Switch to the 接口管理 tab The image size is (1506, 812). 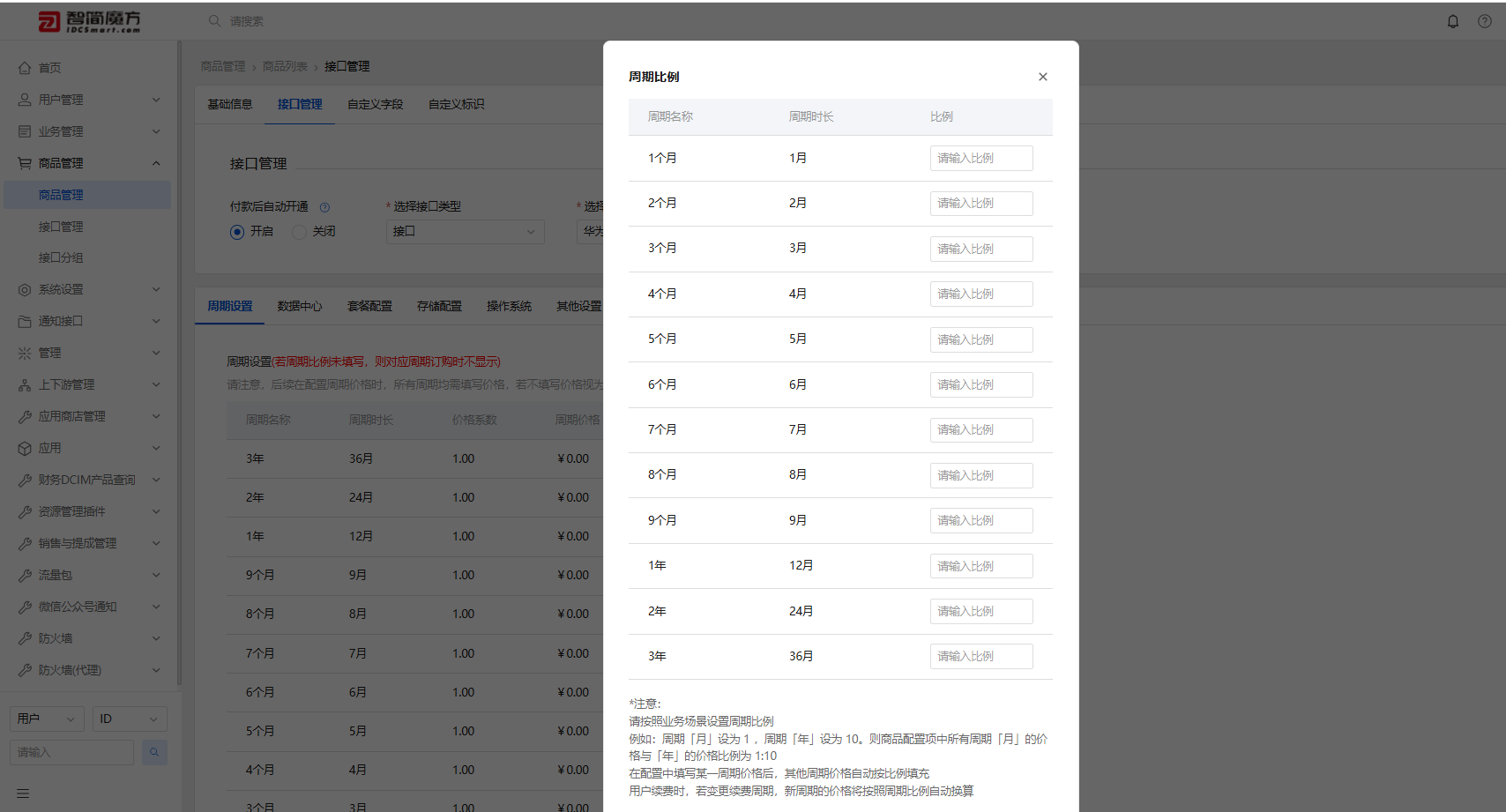pos(300,104)
